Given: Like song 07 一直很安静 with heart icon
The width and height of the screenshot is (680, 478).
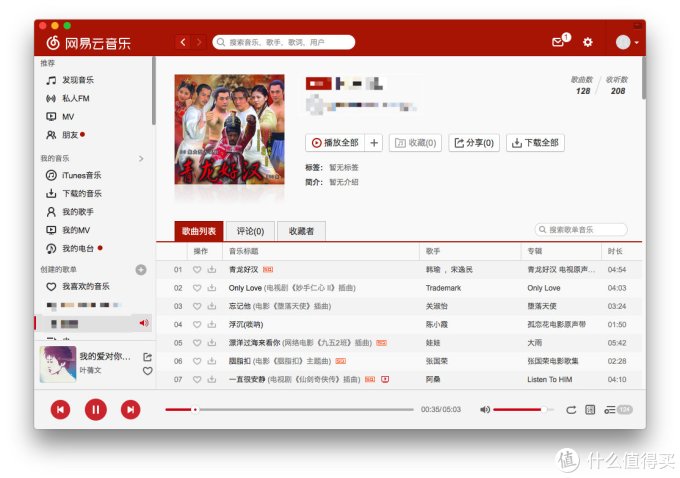Looking at the screenshot, I should (197, 379).
